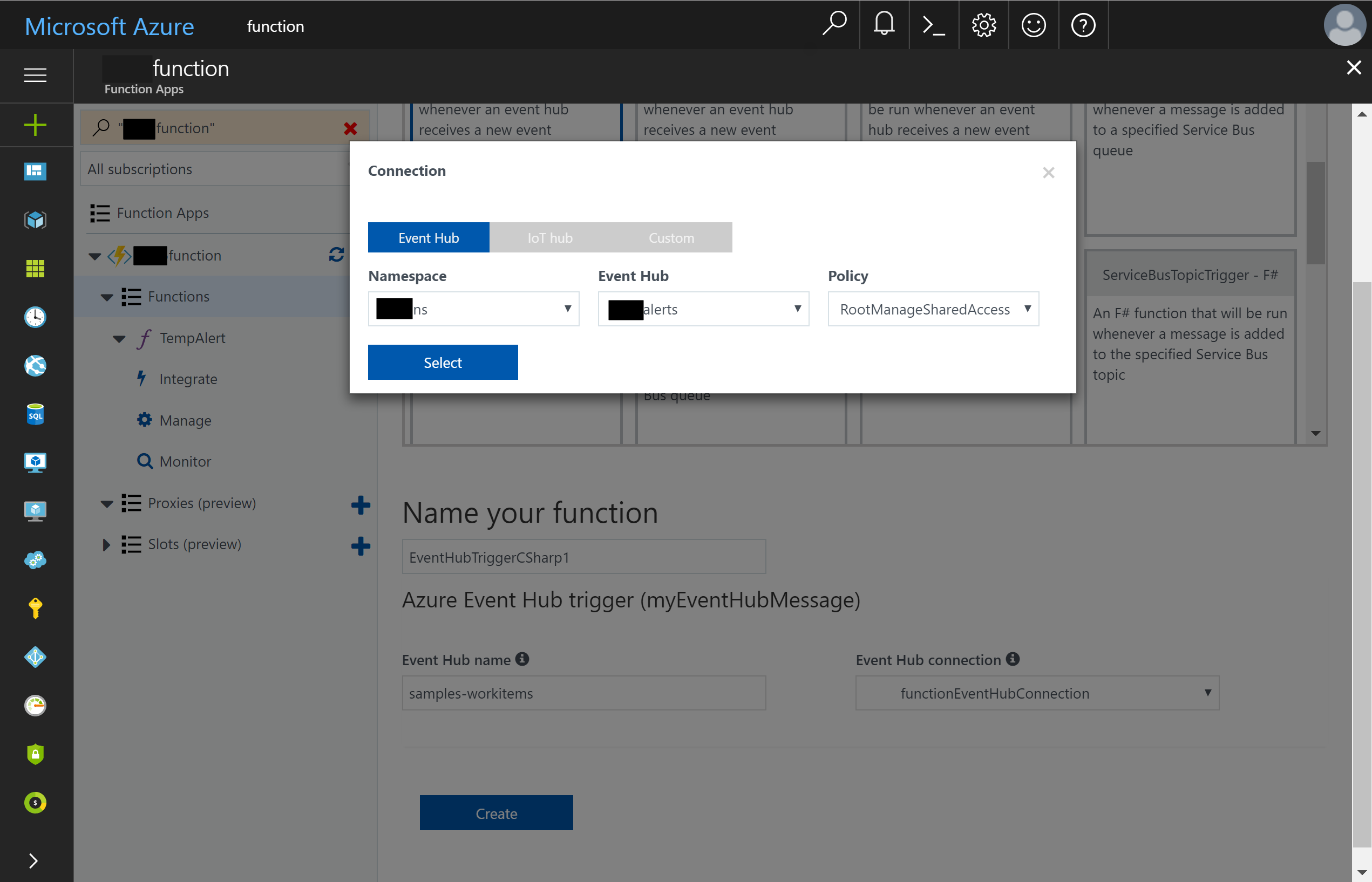Send feedback via smiley icon
Viewport: 1372px width, 882px height.
point(1034,25)
